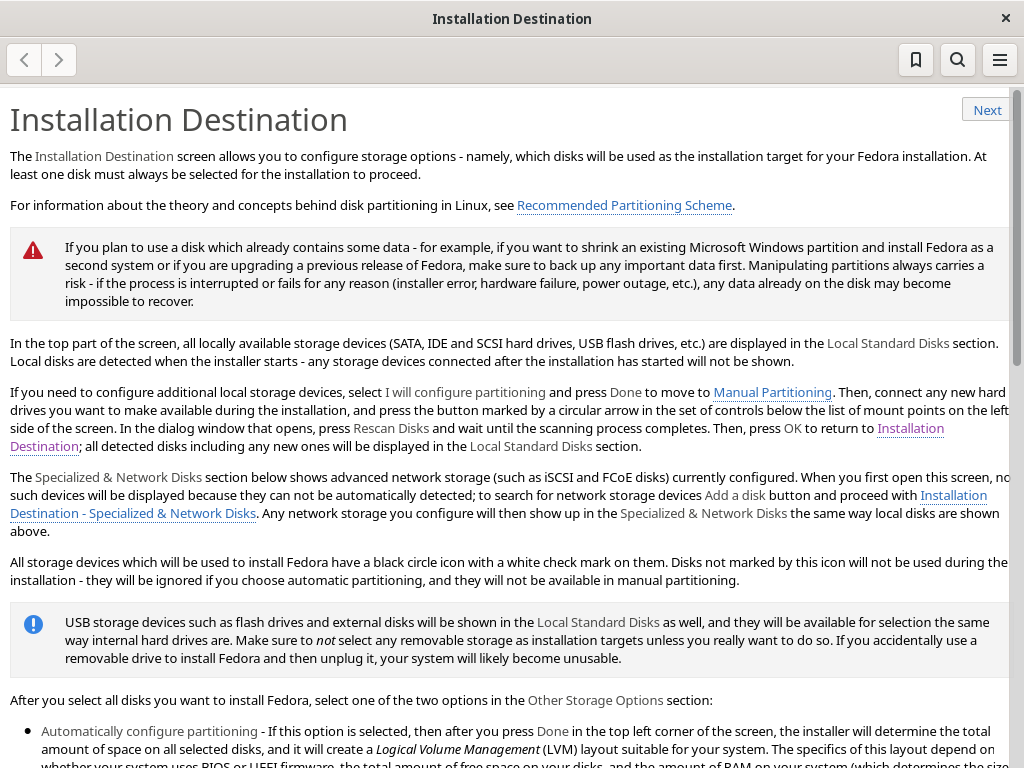Click the page heading Installation Destination
Image resolution: width=1024 pixels, height=768 pixels.
(x=178, y=120)
